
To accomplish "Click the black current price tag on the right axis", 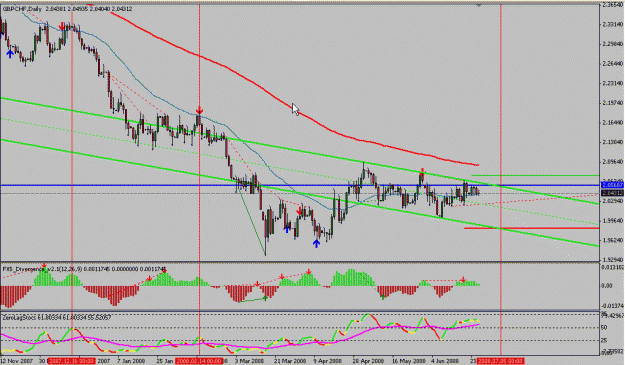I will pyautogui.click(x=611, y=193).
